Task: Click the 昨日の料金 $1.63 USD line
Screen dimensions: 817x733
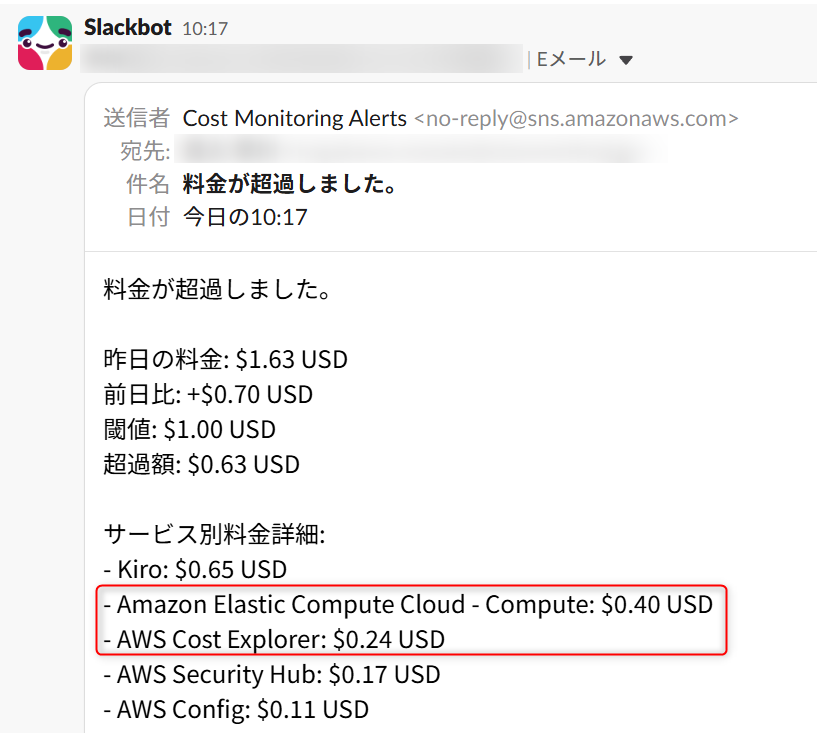Action: point(225,360)
